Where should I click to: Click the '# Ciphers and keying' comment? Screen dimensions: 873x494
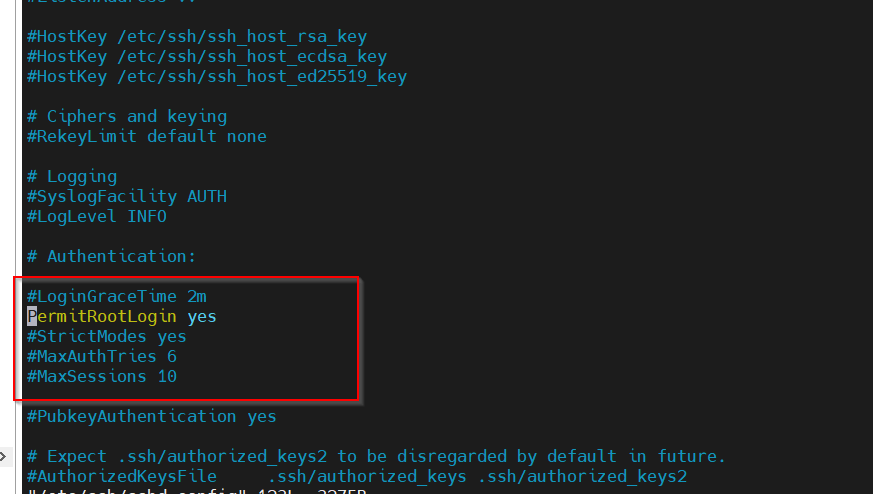tap(127, 116)
